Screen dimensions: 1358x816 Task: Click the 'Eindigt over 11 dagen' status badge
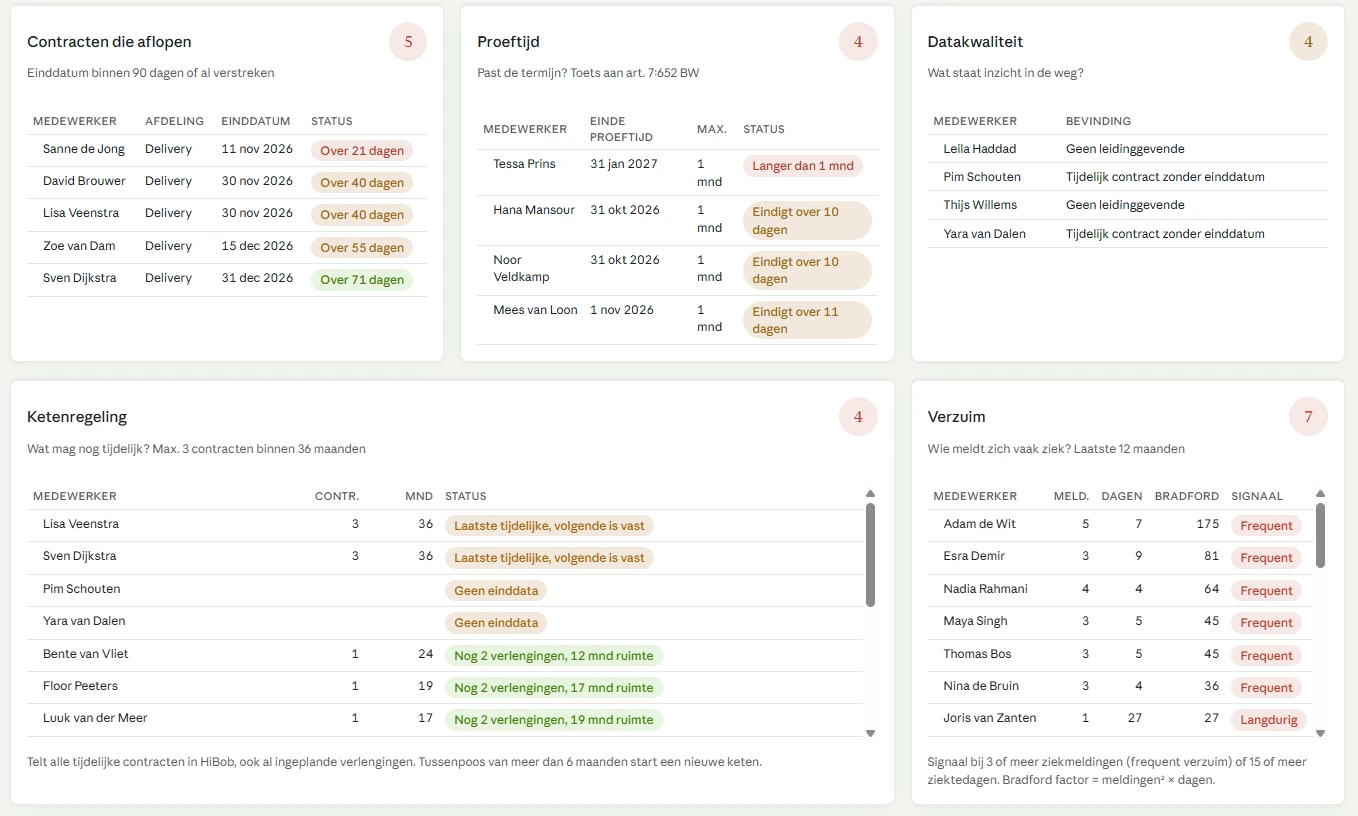click(807, 320)
